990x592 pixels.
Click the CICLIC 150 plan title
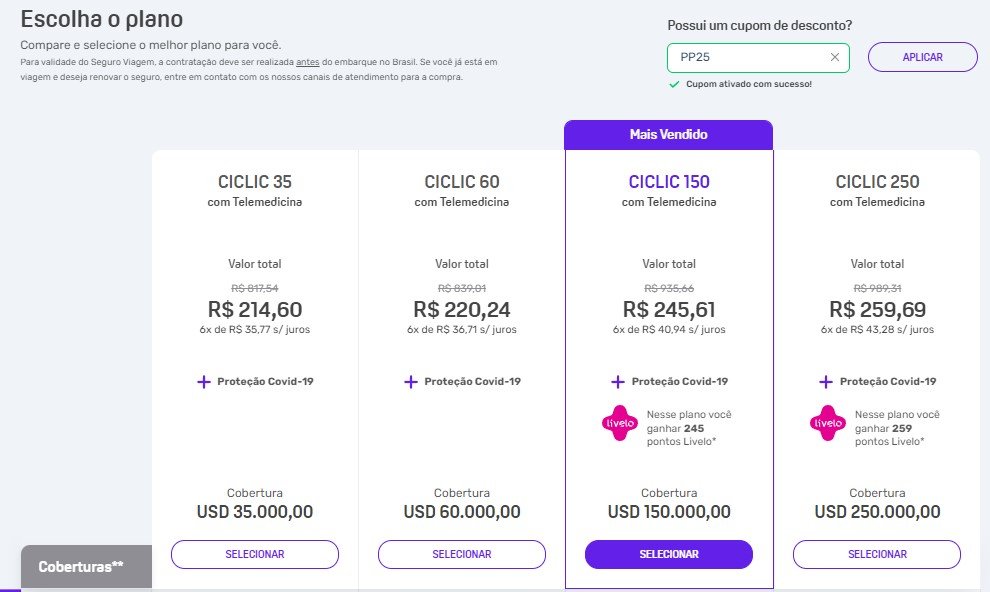coord(669,182)
